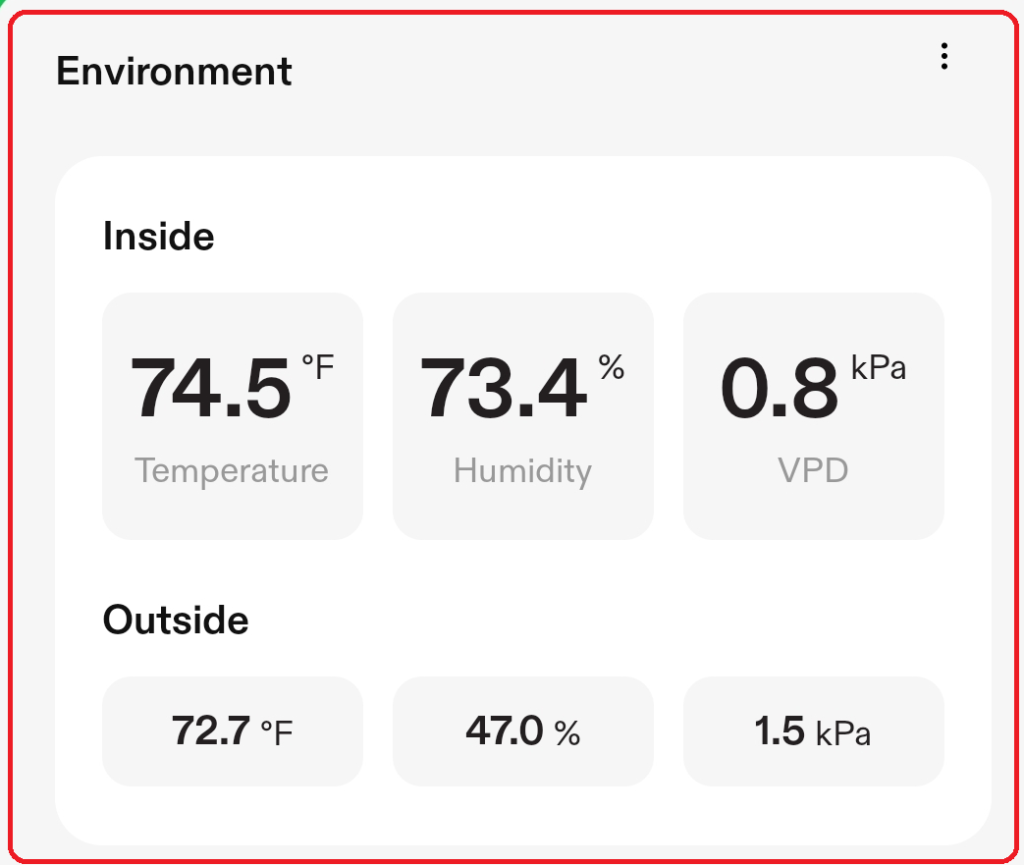Image resolution: width=1024 pixels, height=865 pixels.
Task: Click the Environment card title
Action: [x=174, y=71]
